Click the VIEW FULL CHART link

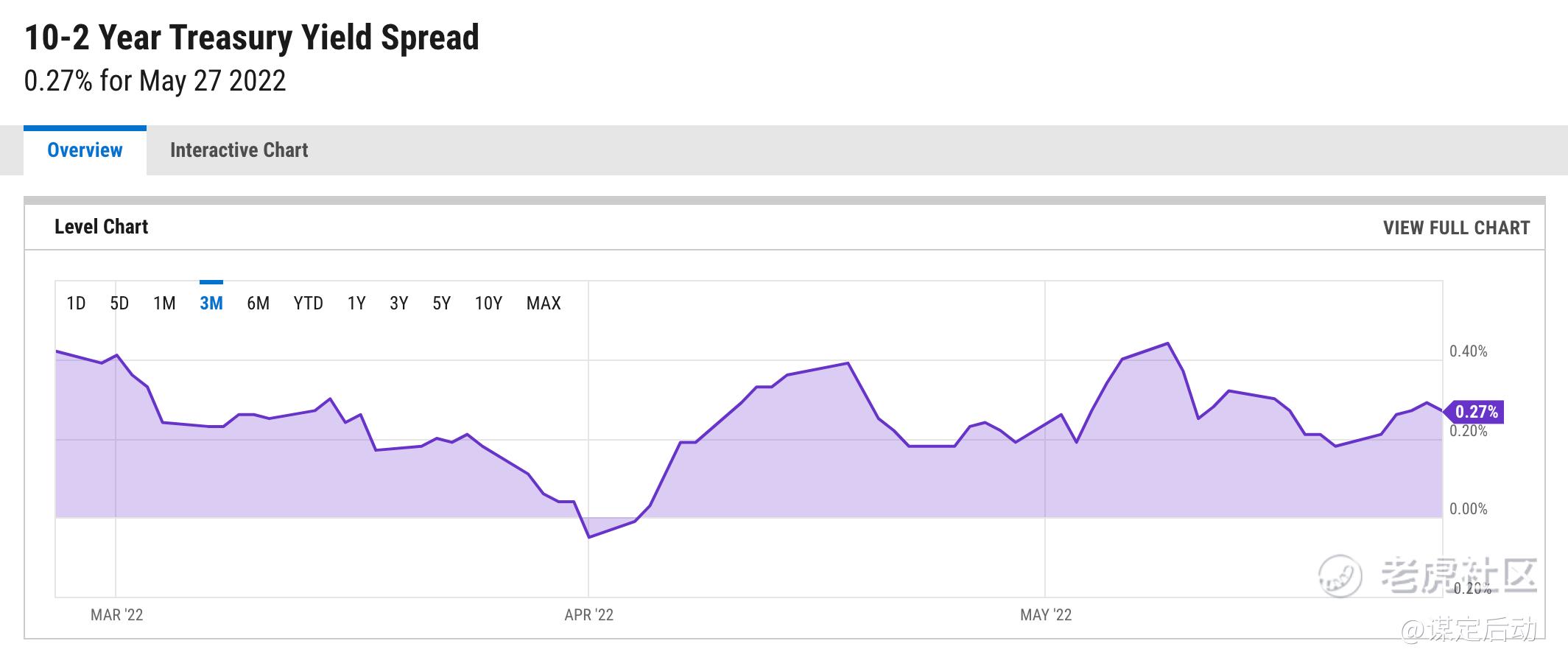click(x=1456, y=228)
